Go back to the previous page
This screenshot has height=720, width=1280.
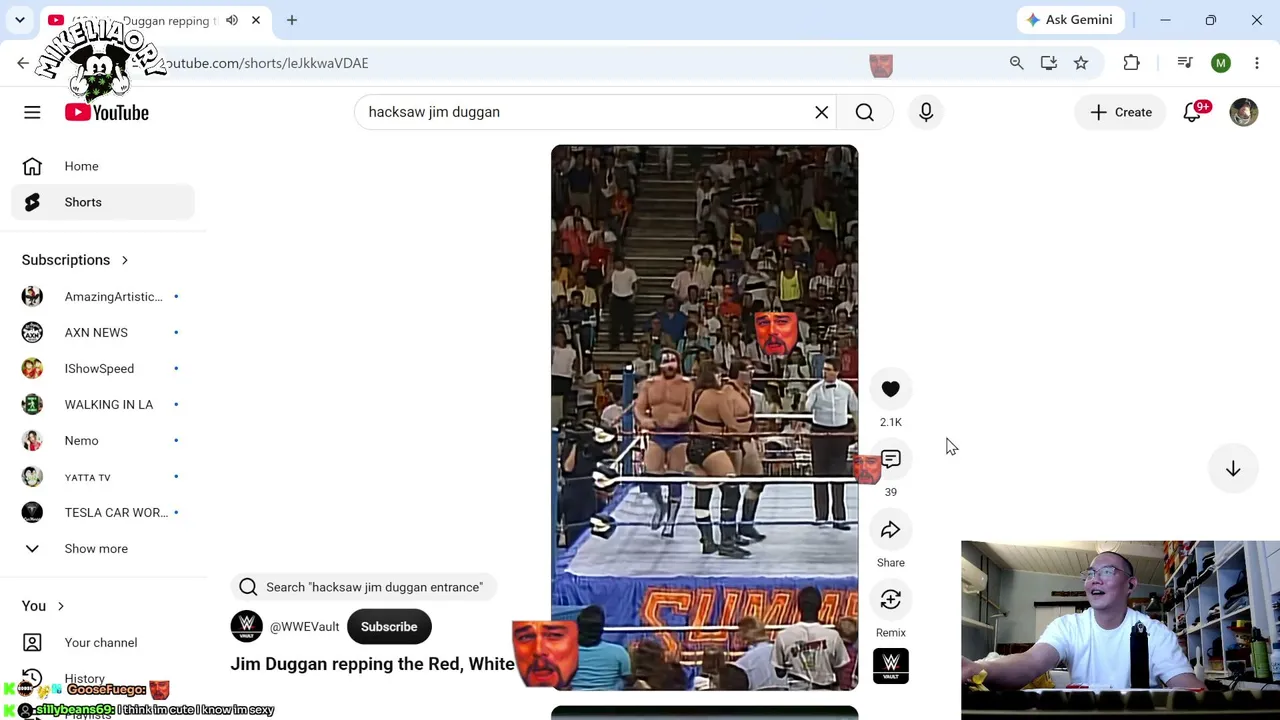pyautogui.click(x=23, y=63)
